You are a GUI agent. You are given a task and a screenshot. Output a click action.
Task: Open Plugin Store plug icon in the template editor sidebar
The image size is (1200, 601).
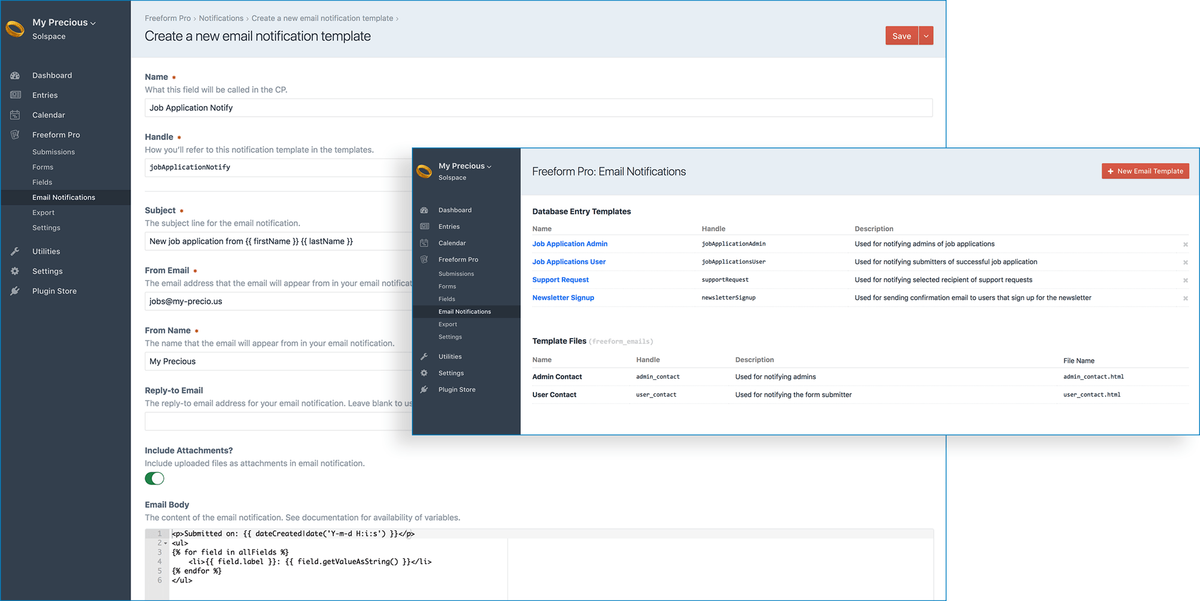(15, 291)
